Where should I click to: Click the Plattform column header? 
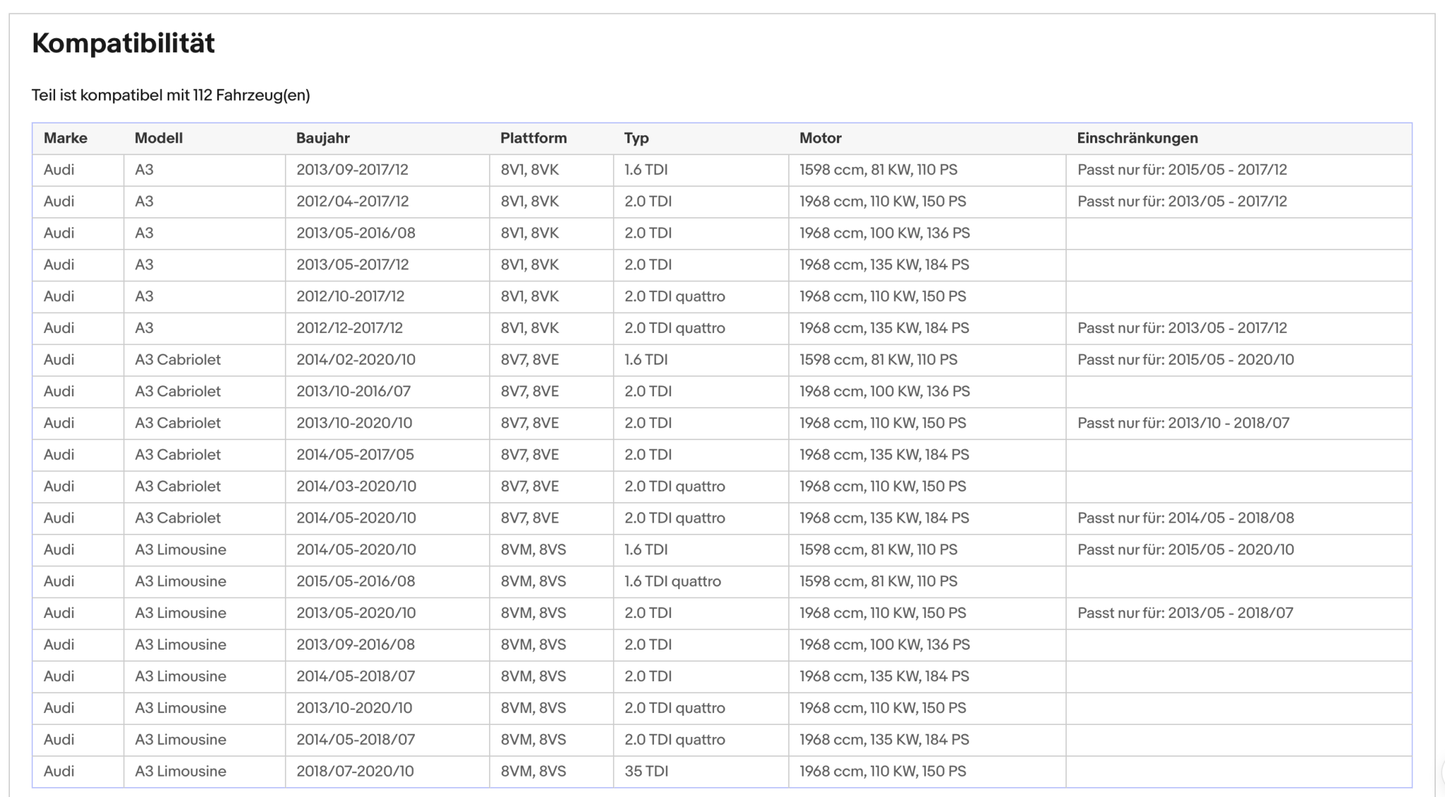533,138
